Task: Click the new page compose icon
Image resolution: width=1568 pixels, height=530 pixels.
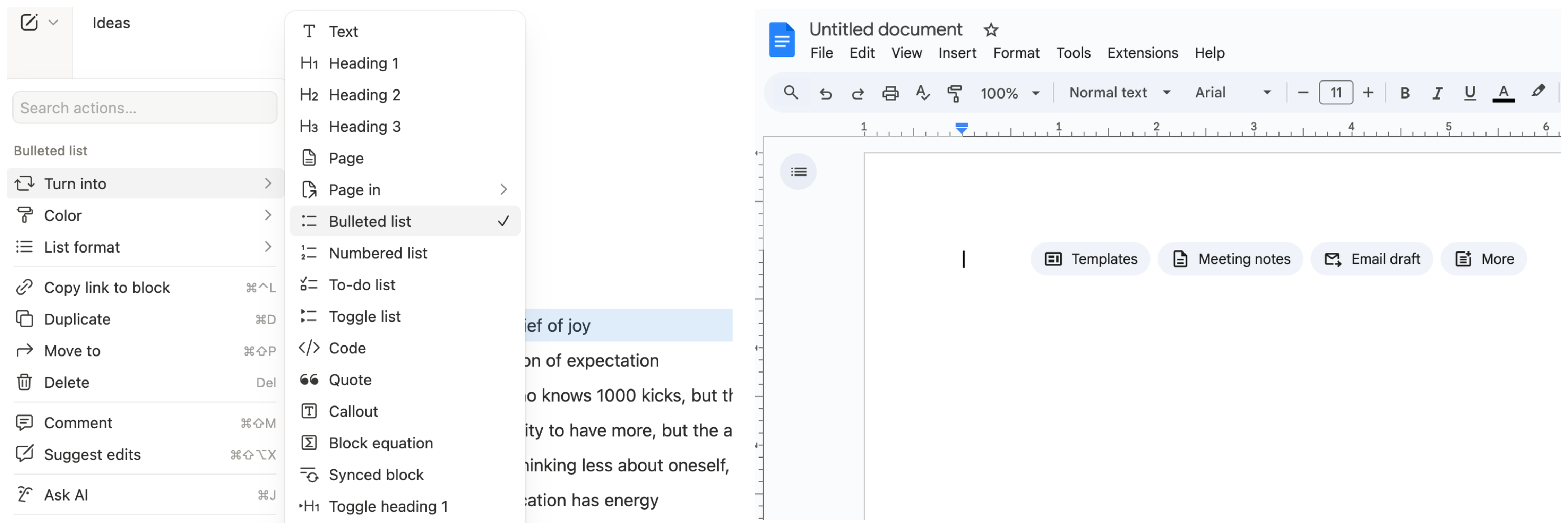Action: (x=29, y=23)
